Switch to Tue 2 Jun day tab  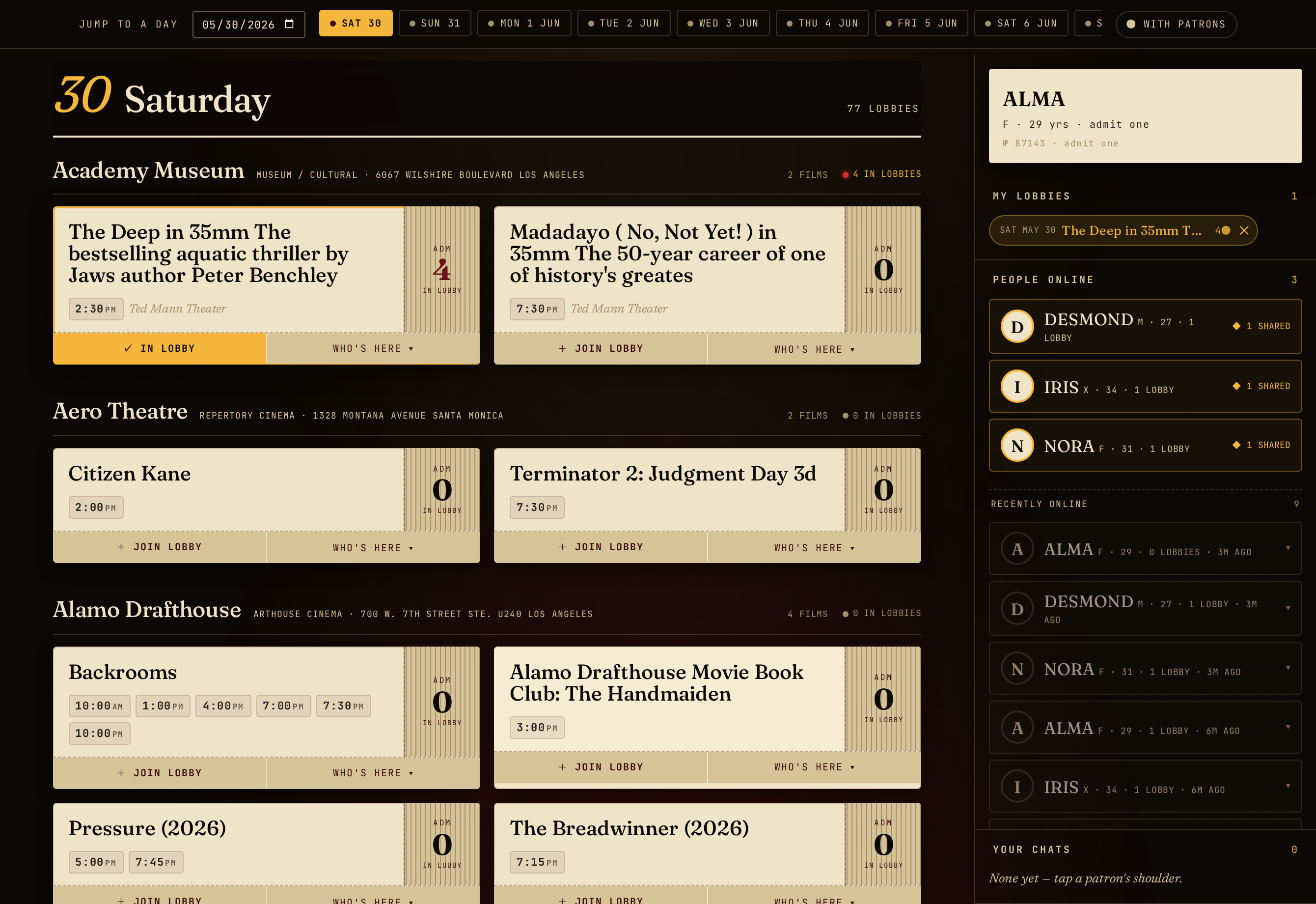pos(624,23)
